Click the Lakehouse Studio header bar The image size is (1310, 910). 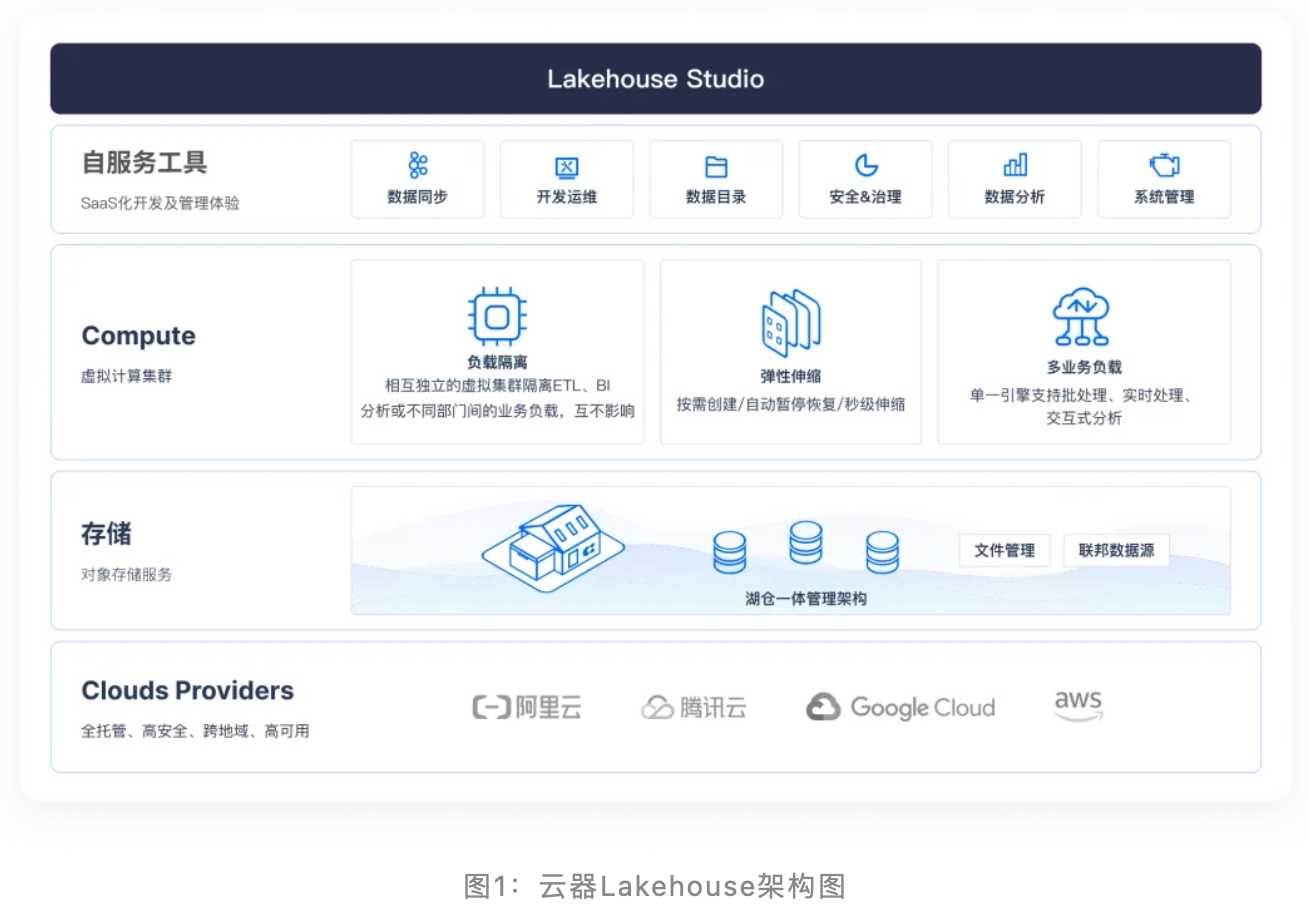tap(655, 79)
